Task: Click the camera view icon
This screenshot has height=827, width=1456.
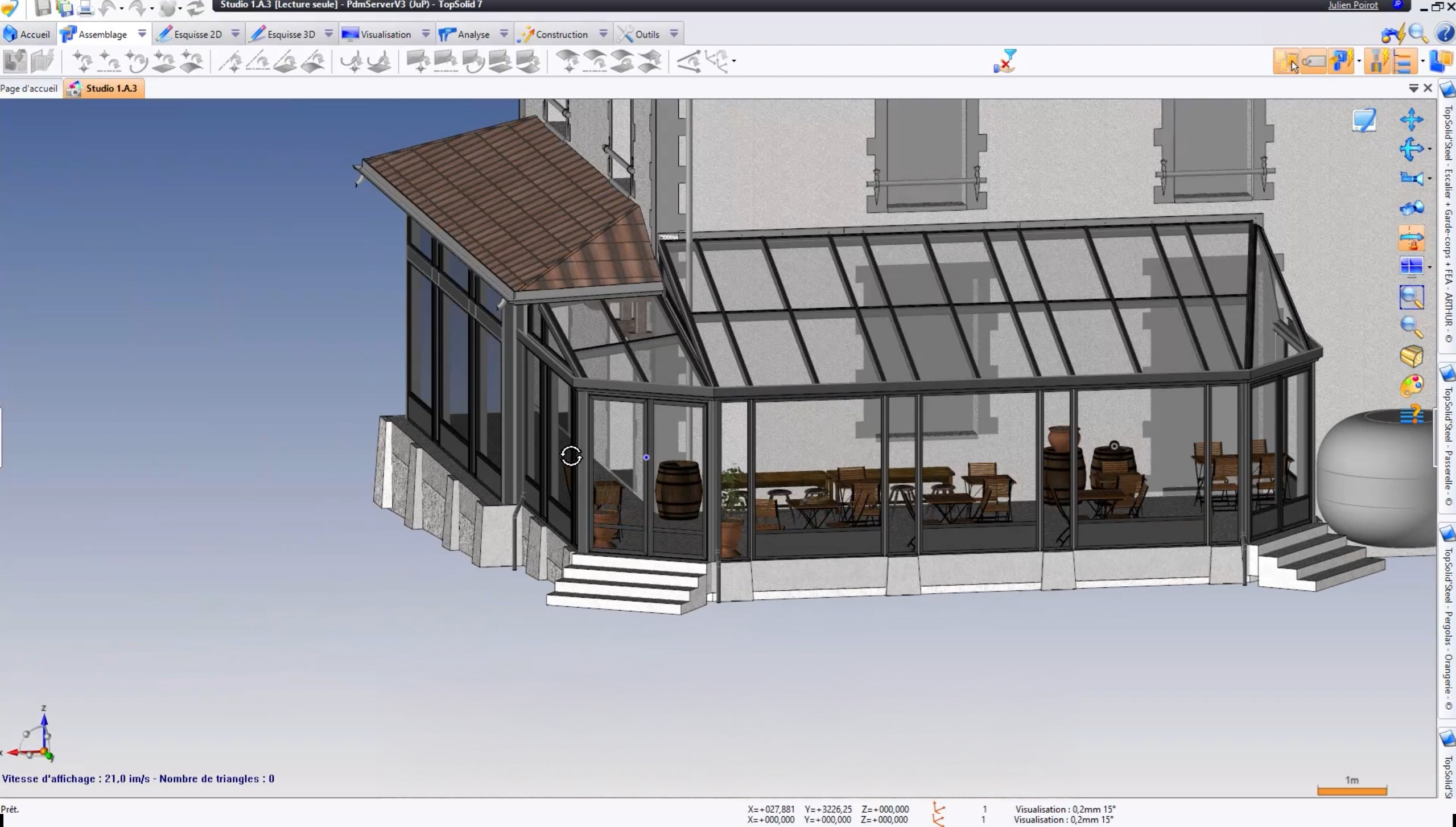Action: (x=1412, y=179)
